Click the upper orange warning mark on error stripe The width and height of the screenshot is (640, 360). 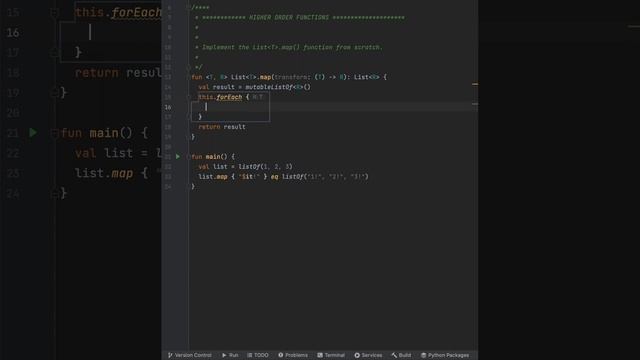(475, 84)
